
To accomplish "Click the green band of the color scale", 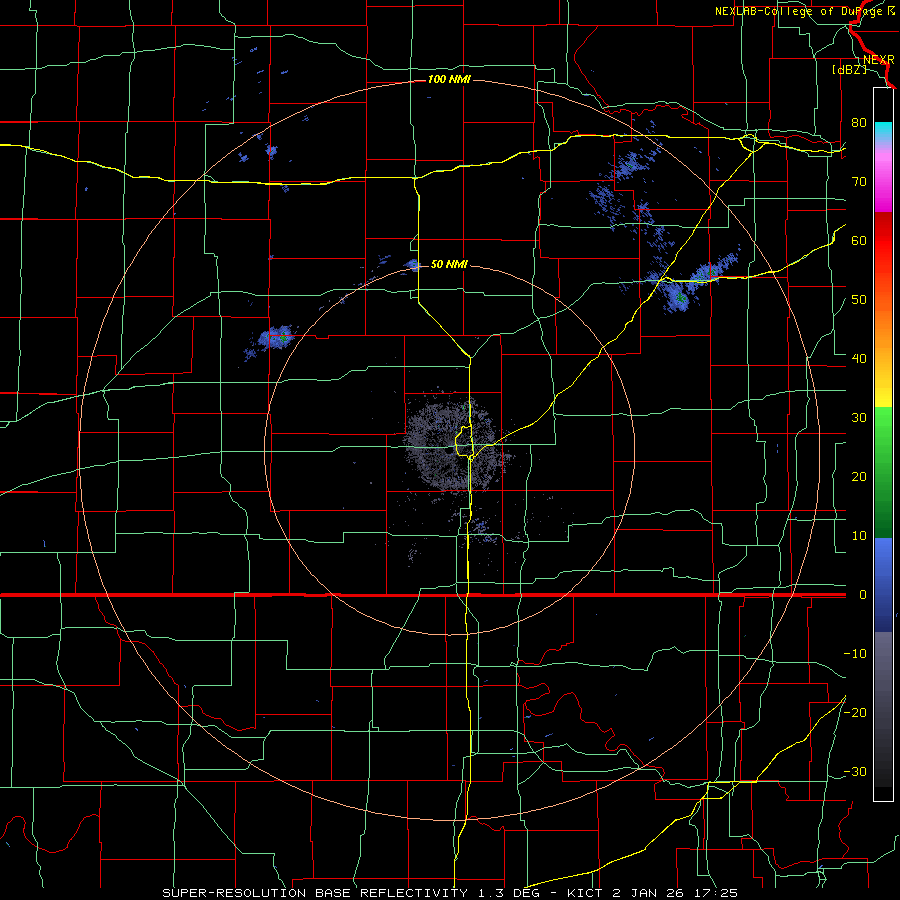I will point(883,472).
